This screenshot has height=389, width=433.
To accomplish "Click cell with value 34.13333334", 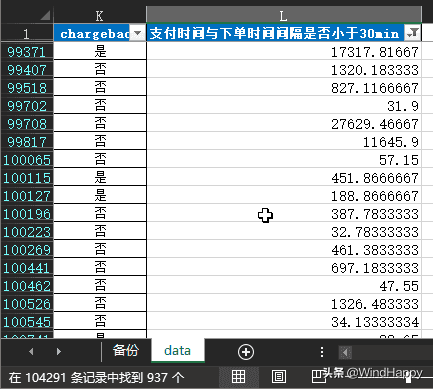I will click(284, 322).
